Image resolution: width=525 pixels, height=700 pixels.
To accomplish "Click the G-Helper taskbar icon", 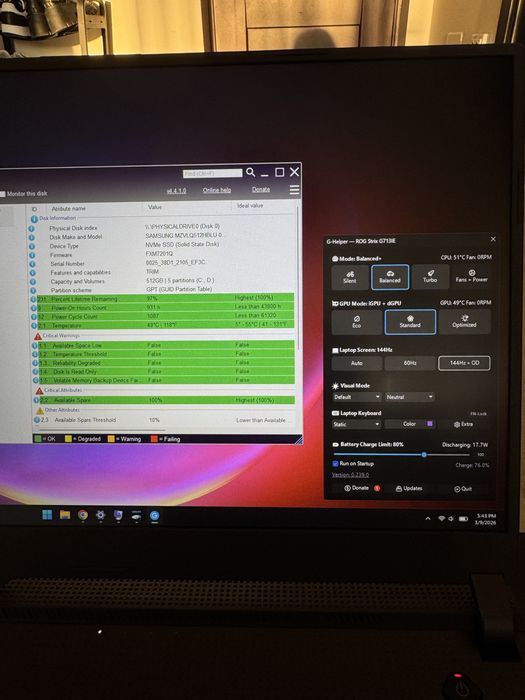I will (x=154, y=516).
